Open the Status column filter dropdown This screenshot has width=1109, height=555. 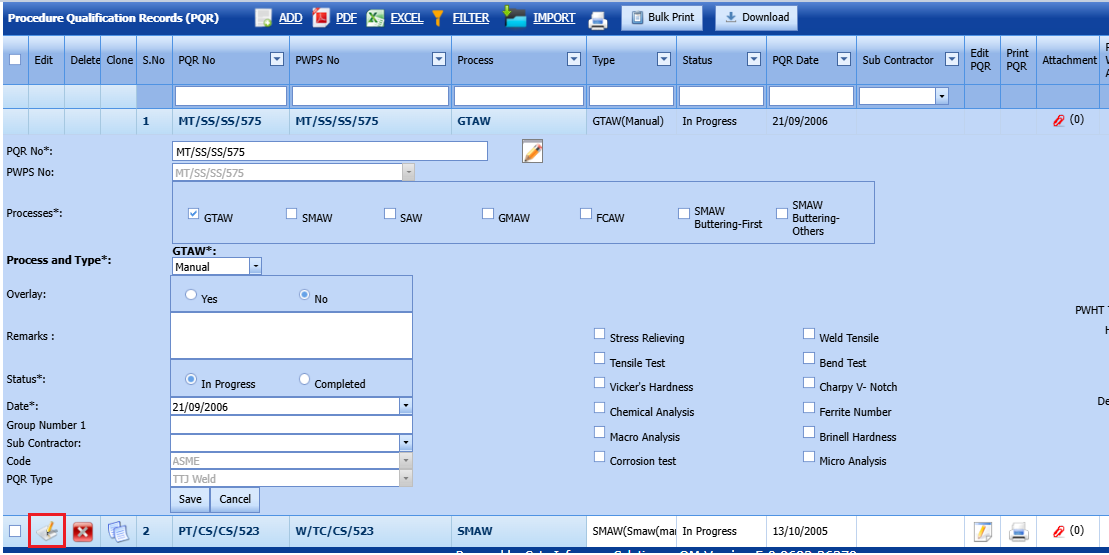[x=754, y=59]
